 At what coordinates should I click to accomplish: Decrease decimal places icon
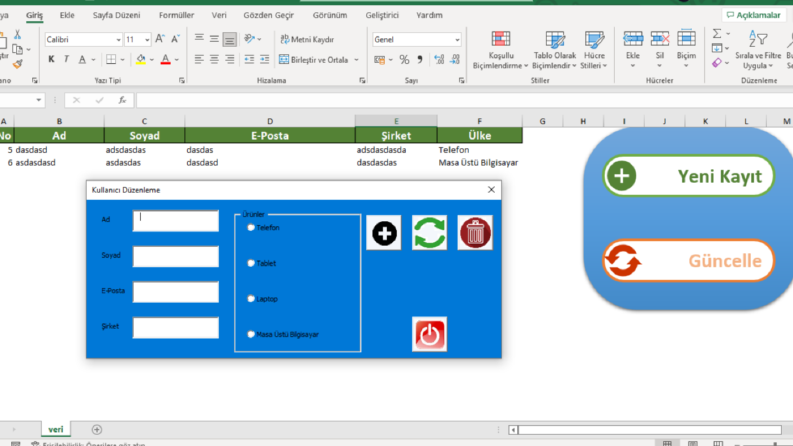(x=455, y=60)
